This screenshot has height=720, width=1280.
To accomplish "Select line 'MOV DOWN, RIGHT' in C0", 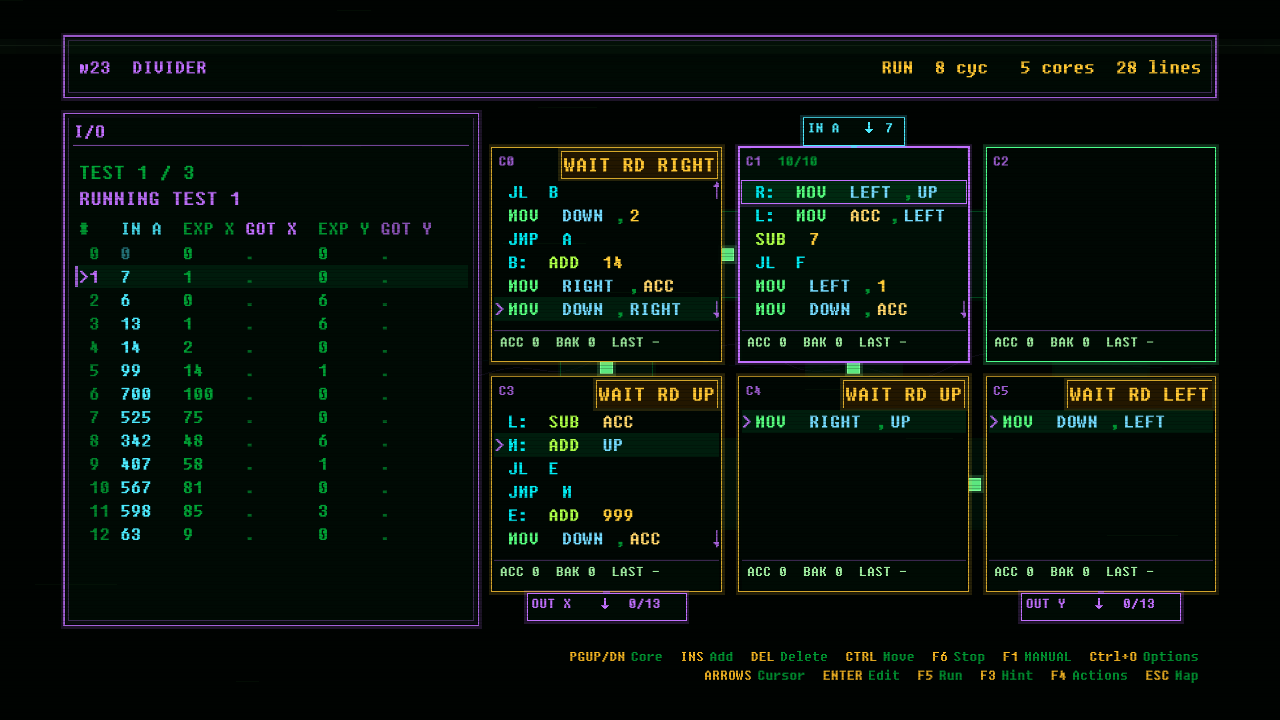I will click(x=606, y=309).
